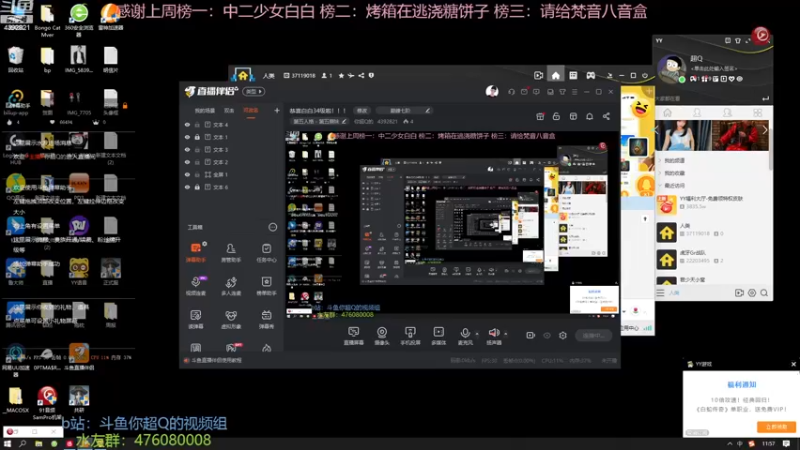Click the share icon above preview
This screenshot has width=800, height=450.
tap(606, 117)
